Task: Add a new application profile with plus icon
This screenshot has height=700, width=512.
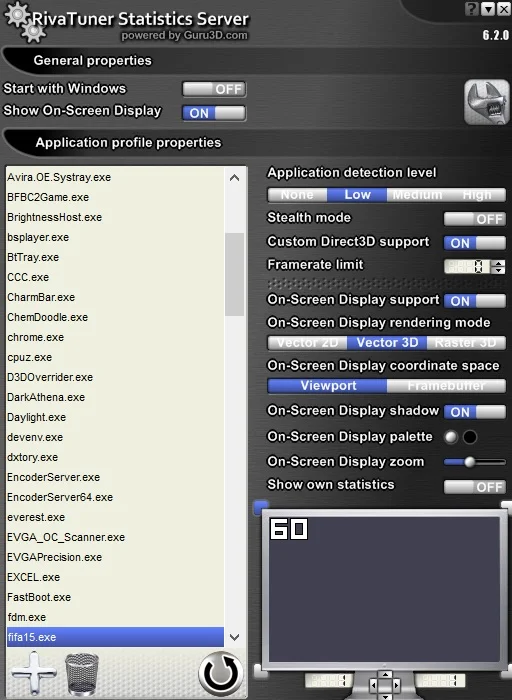Action: (34, 673)
